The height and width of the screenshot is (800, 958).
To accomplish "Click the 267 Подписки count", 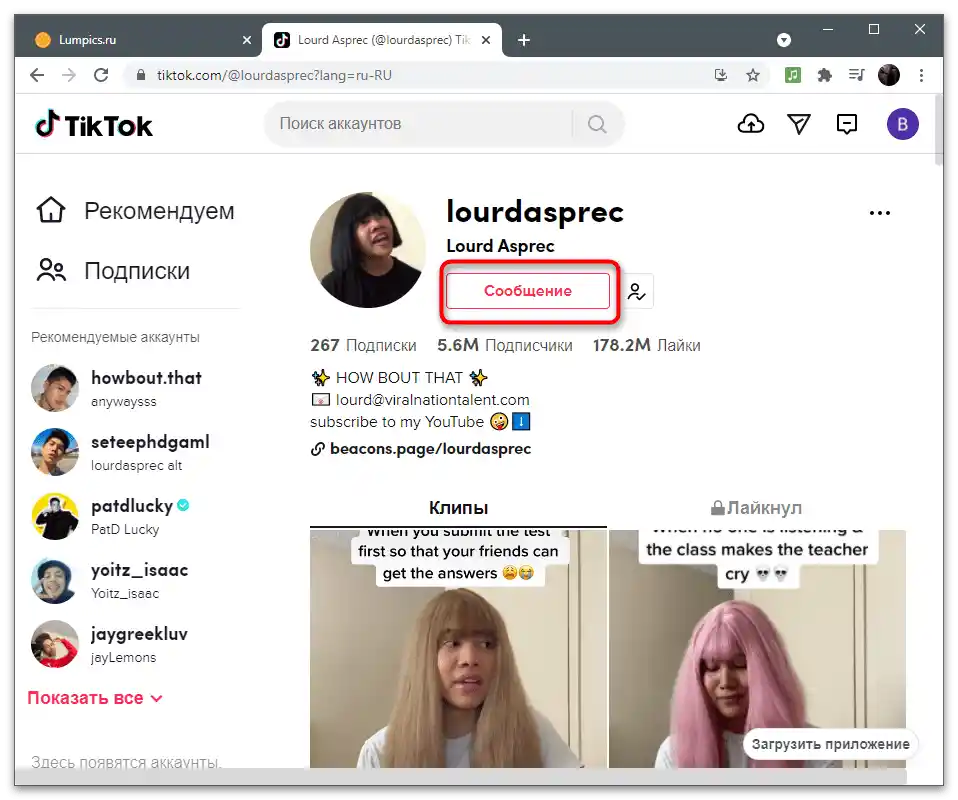I will point(364,345).
